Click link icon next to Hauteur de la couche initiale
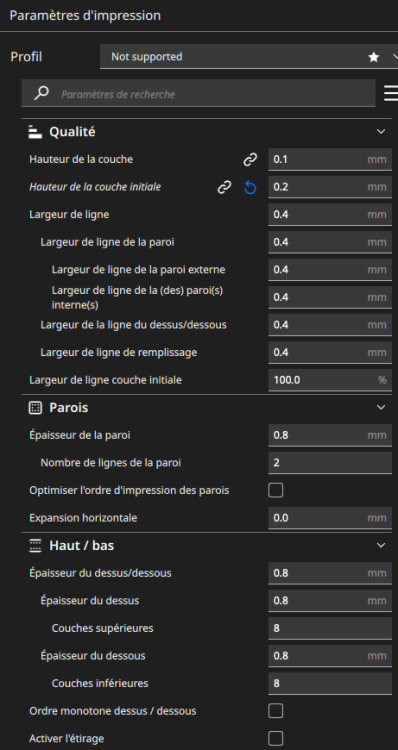 coord(224,188)
